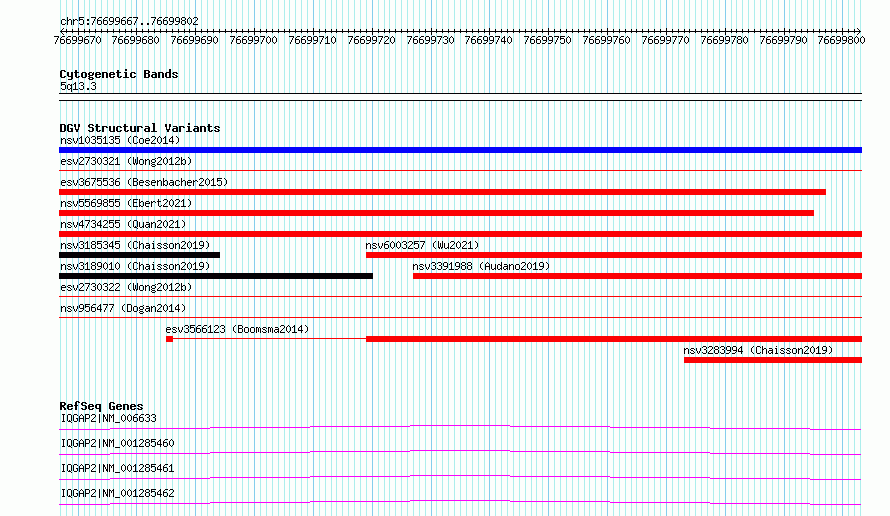Click the black nsv3189010 variant bar
This screenshot has height=516, width=890.
(x=216, y=276)
